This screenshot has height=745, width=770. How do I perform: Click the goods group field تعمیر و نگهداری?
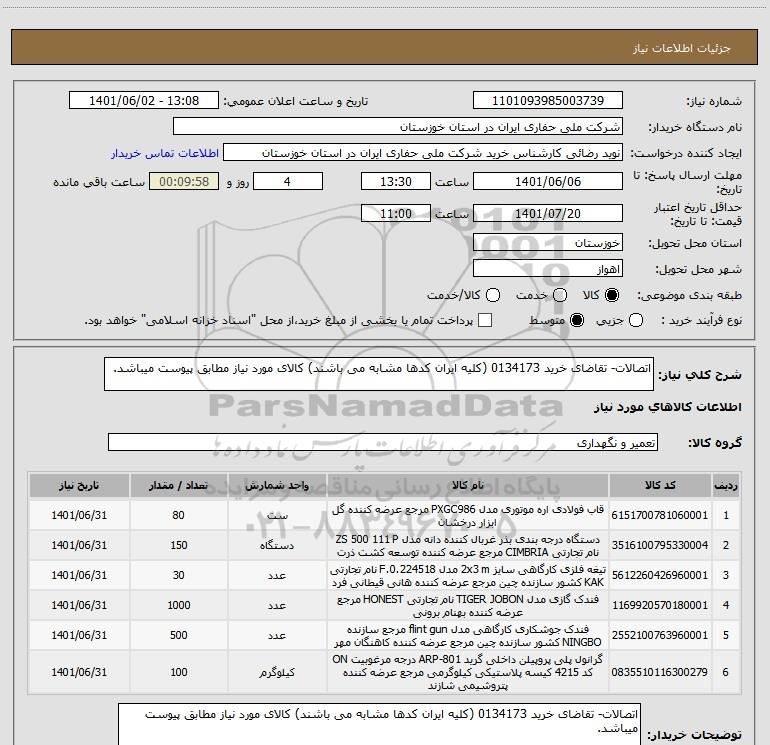point(383,442)
